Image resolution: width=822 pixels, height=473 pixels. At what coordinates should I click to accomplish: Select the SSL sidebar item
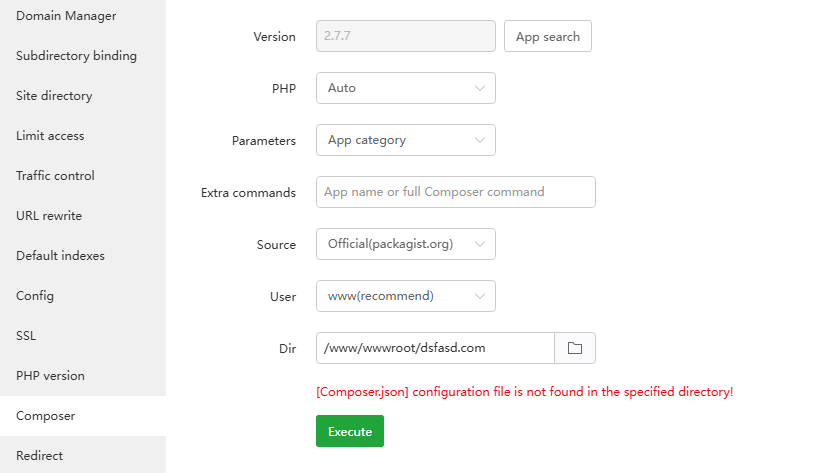(26, 336)
